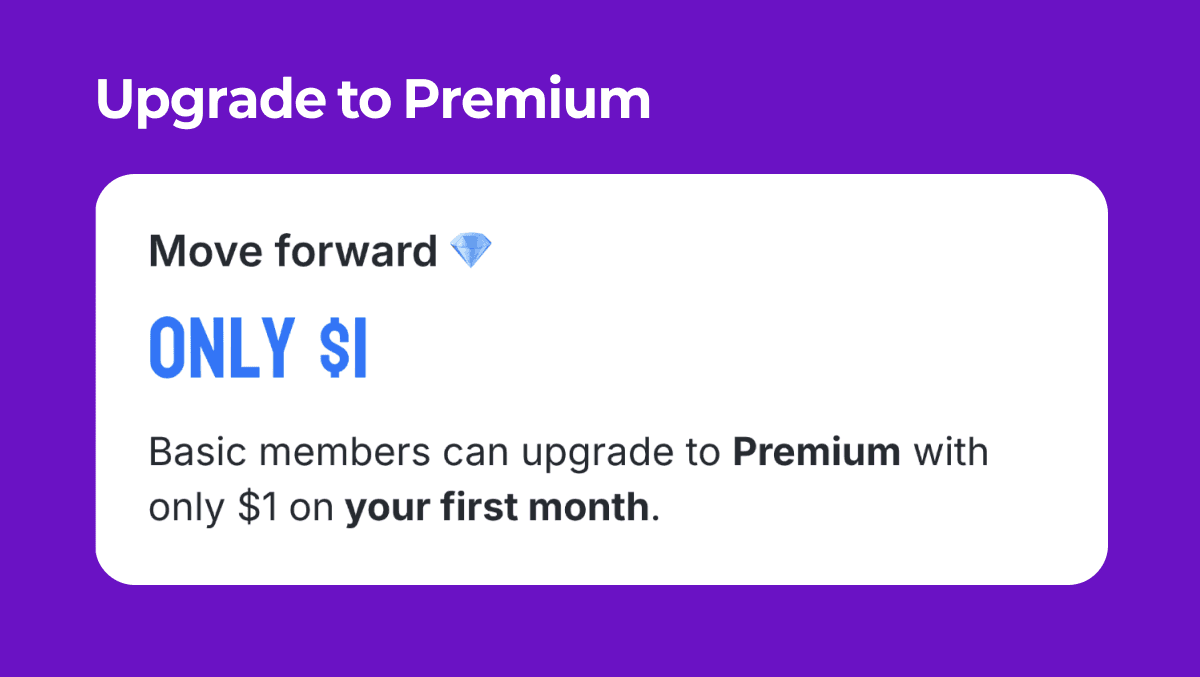Click the blank area of white promo card
This screenshot has height=677, width=1200.
click(800, 320)
